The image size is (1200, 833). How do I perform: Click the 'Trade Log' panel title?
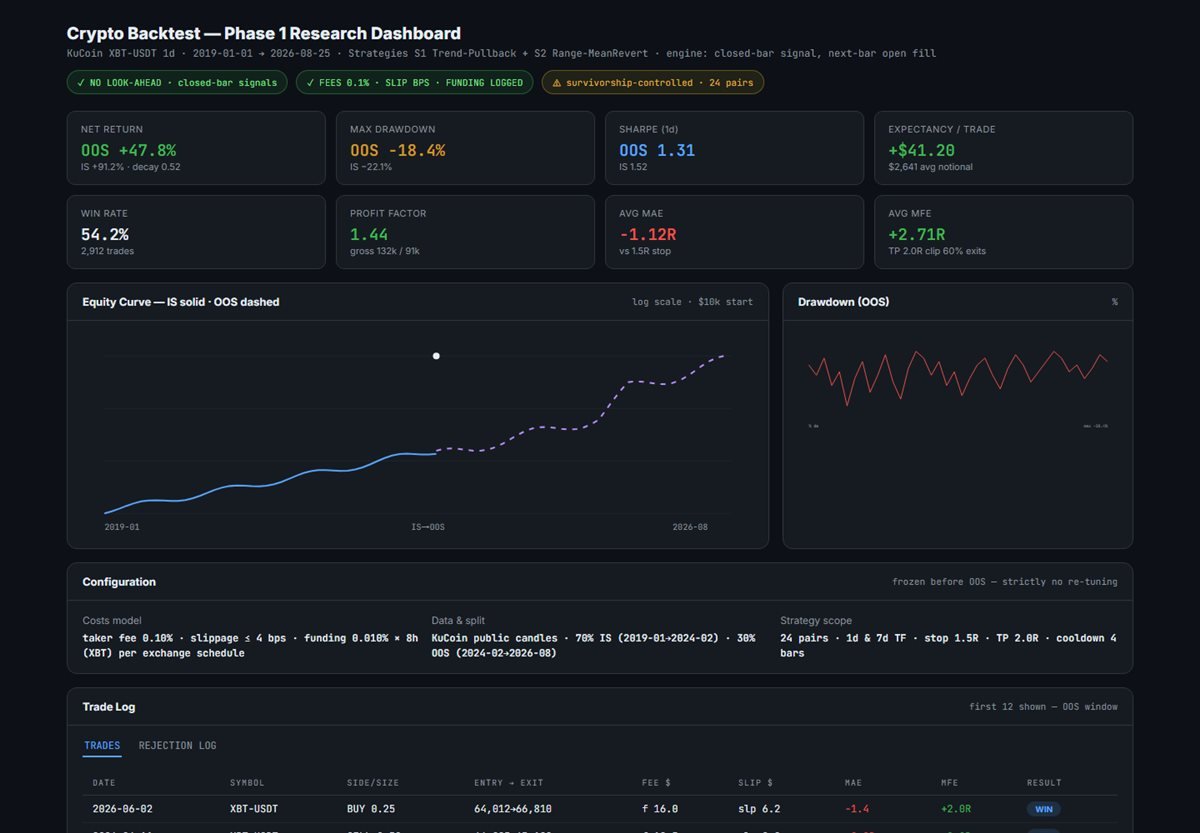pos(109,707)
